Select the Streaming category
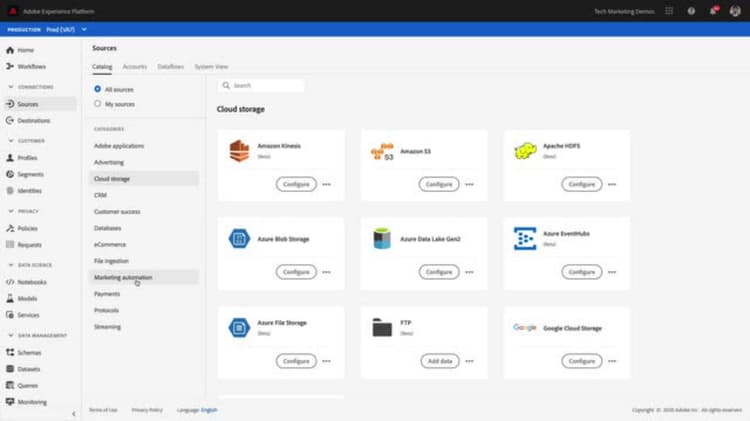The height and width of the screenshot is (421, 750). point(107,327)
